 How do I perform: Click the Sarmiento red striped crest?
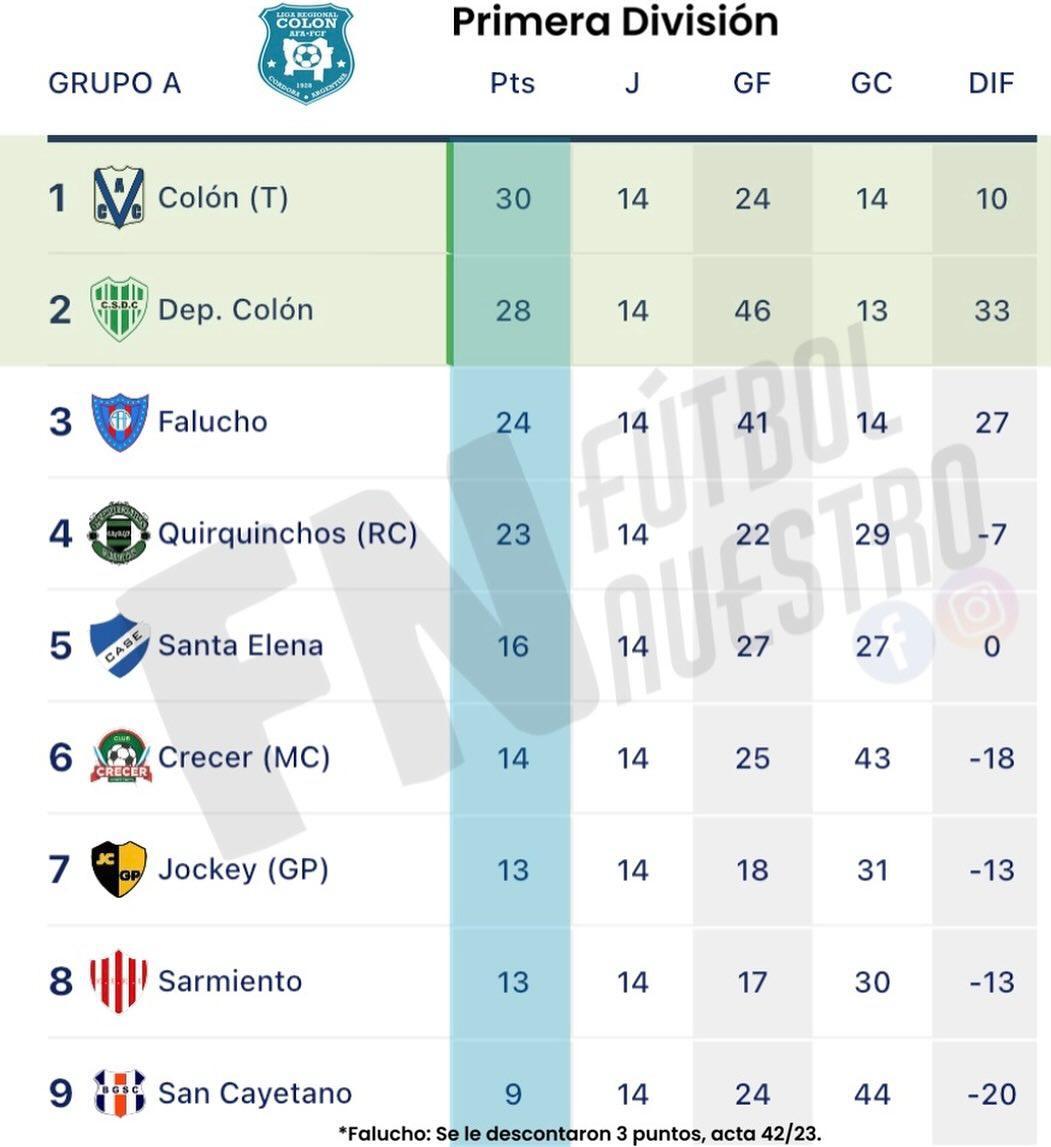119,981
